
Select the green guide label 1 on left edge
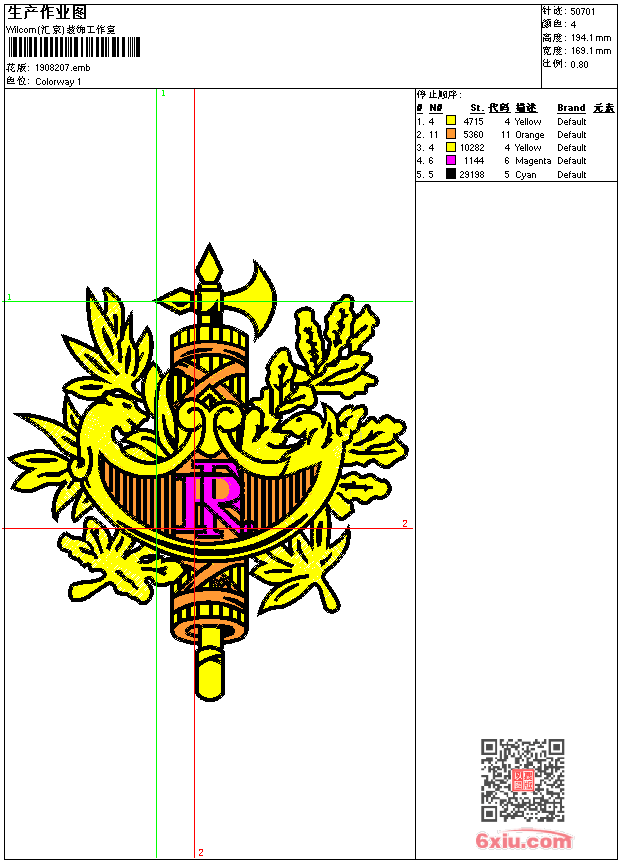coord(9,297)
